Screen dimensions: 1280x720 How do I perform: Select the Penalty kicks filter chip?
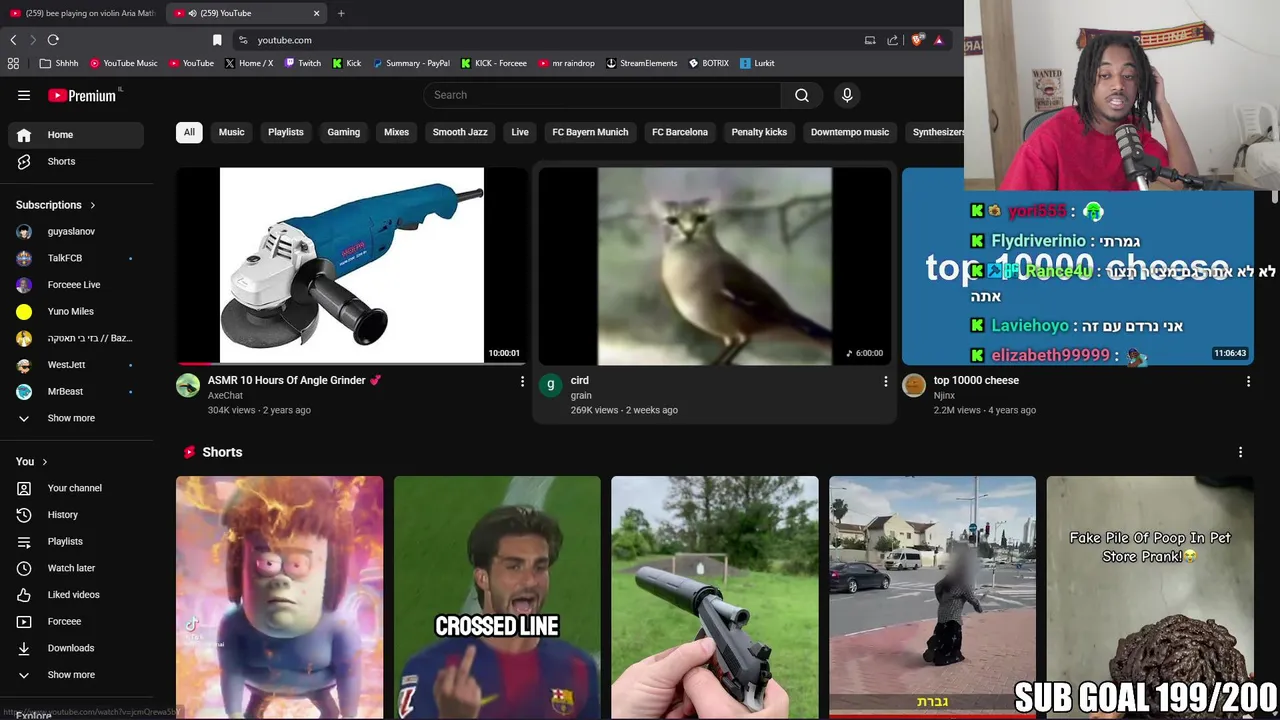click(x=759, y=132)
